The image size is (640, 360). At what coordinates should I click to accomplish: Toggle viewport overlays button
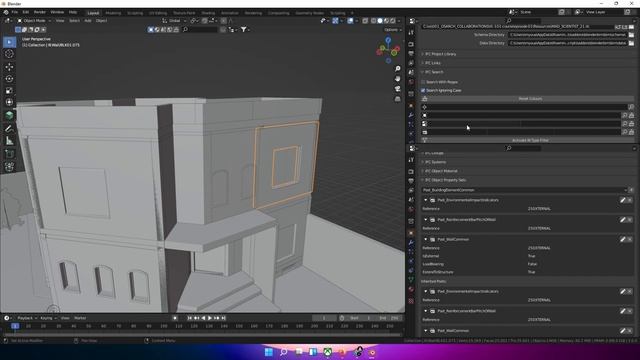(350, 20)
